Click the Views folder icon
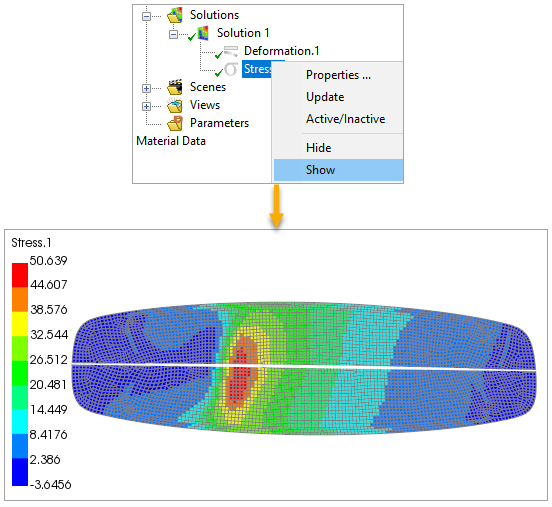This screenshot has width=552, height=507. pyautogui.click(x=175, y=105)
